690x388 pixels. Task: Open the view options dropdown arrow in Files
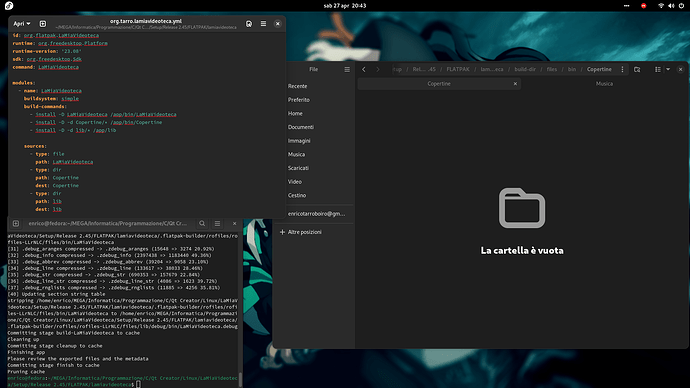tap(668, 70)
